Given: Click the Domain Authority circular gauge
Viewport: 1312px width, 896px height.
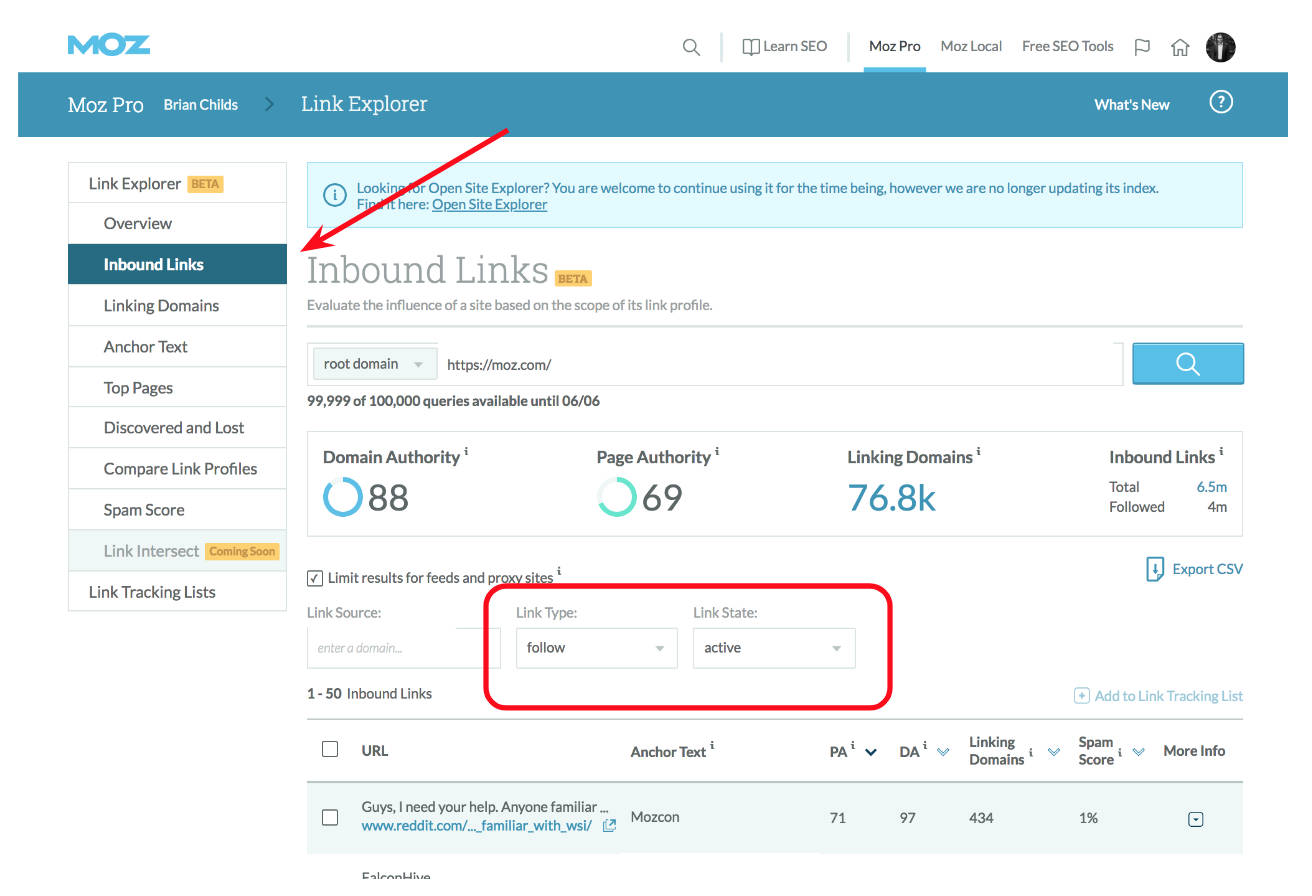Looking at the screenshot, I should (343, 497).
